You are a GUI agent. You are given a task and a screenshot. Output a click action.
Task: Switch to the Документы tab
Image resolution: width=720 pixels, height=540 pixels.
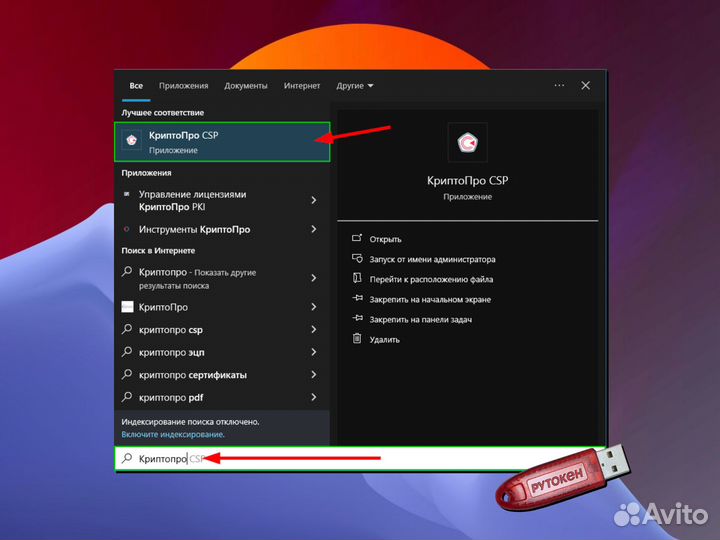pyautogui.click(x=246, y=86)
